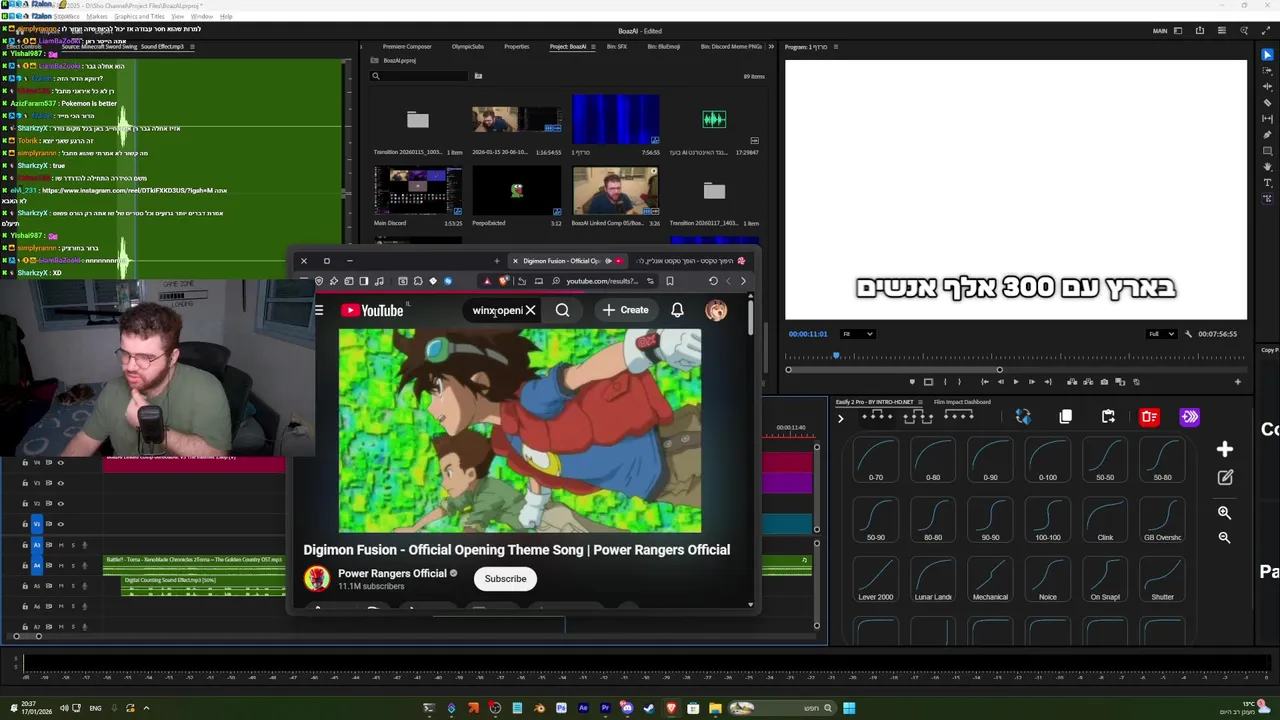Image resolution: width=1280 pixels, height=720 pixels.
Task: Switch to the Bin: SFX tab
Action: point(617,47)
